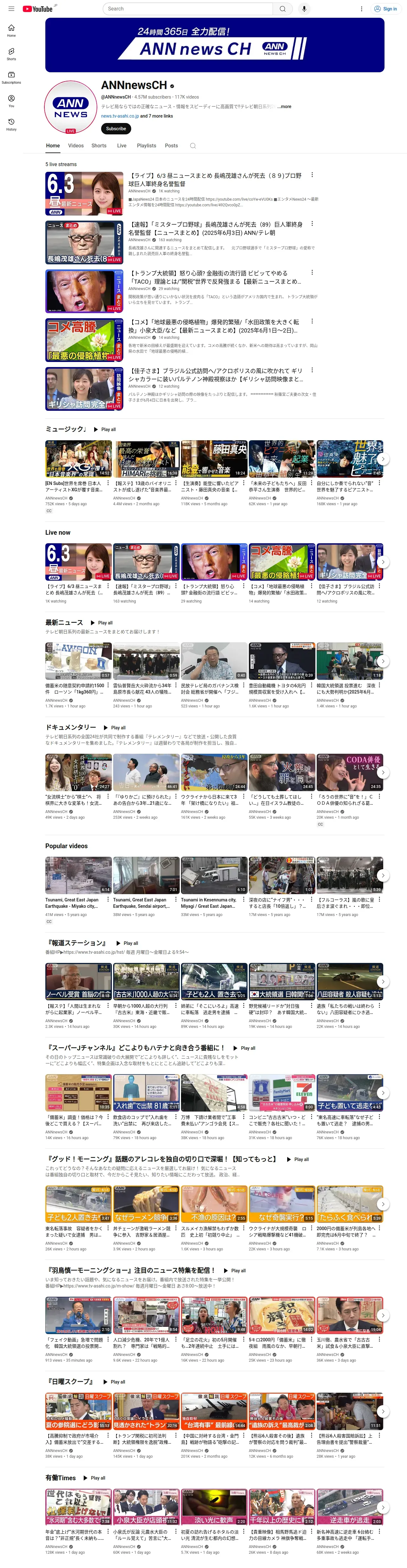Open news.tv-asahi.co.jp channel link
Viewport: 407px width, 1568px height.
(120, 116)
